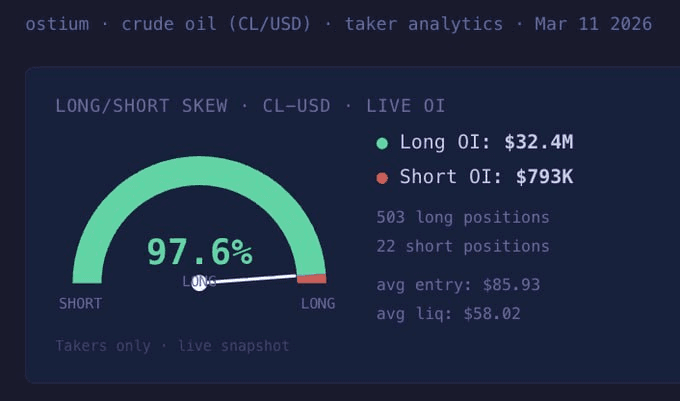Click the white gauge needle pivot dot
Screen dimensions: 680x401
(x=199, y=283)
